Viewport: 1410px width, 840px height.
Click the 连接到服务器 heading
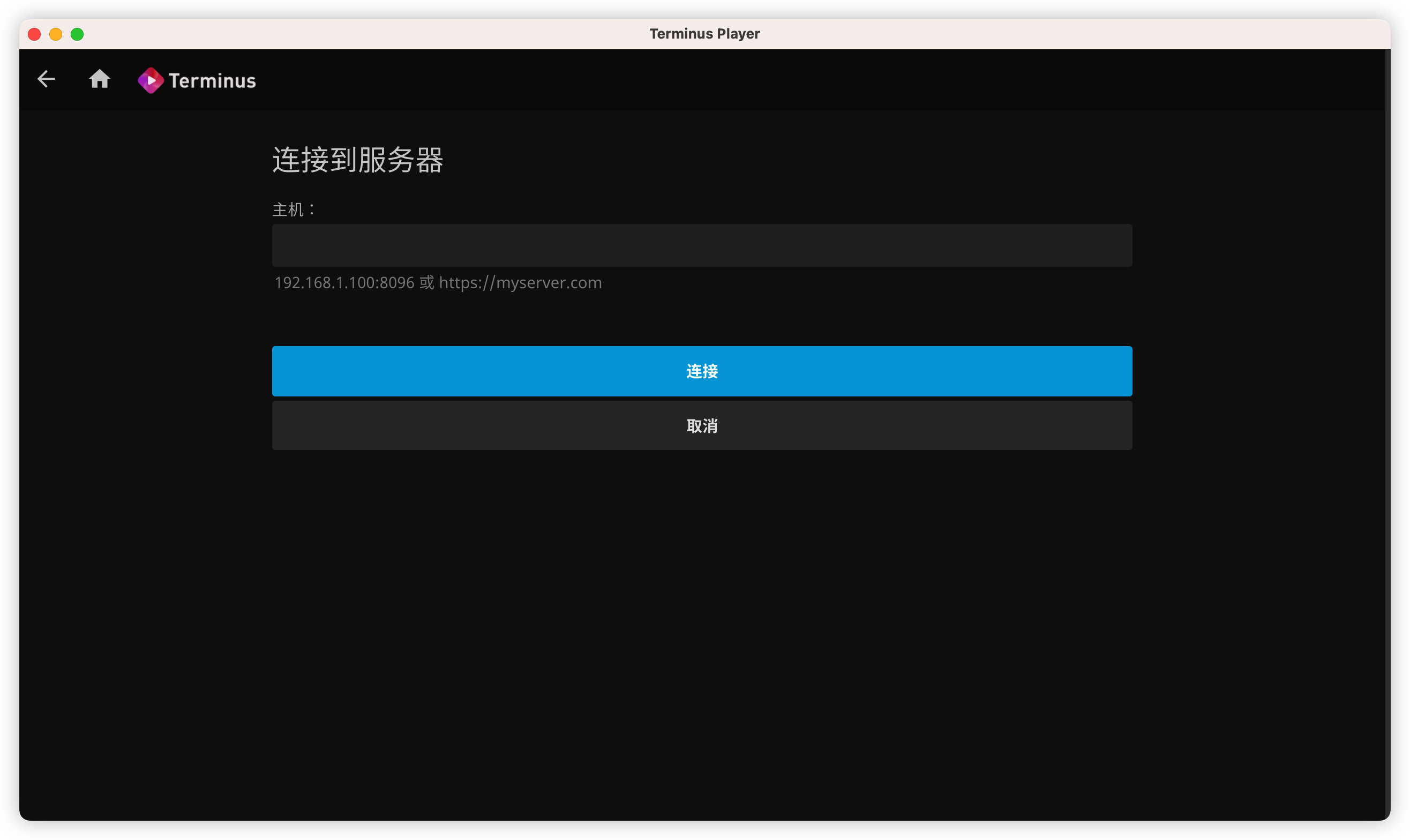click(358, 160)
